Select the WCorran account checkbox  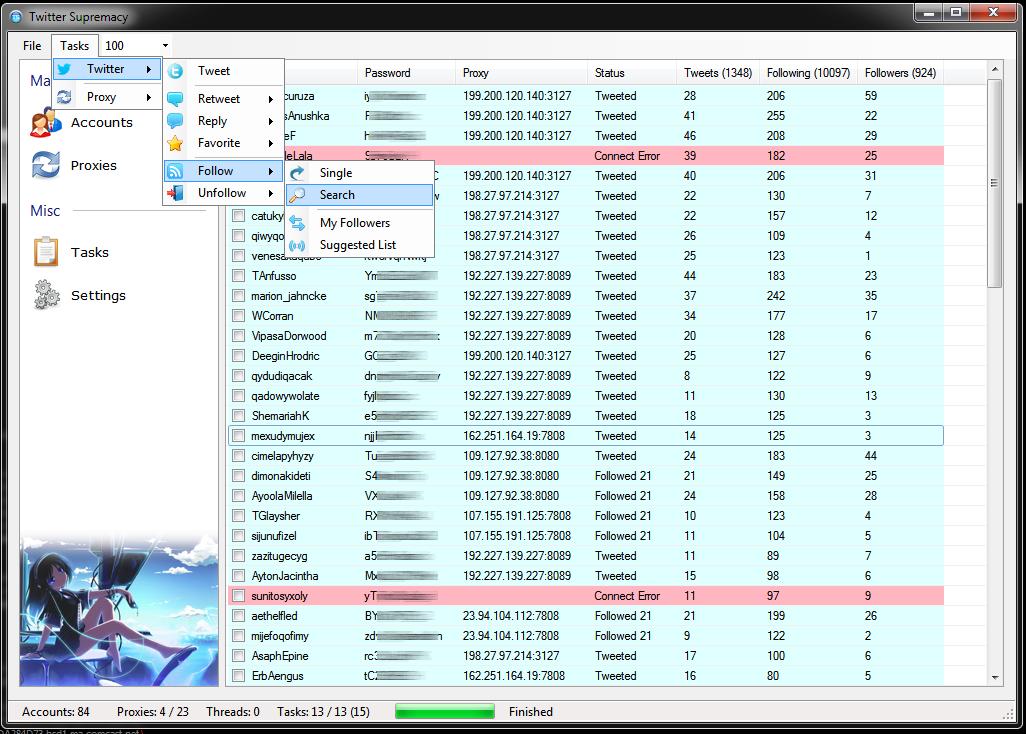tap(238, 315)
